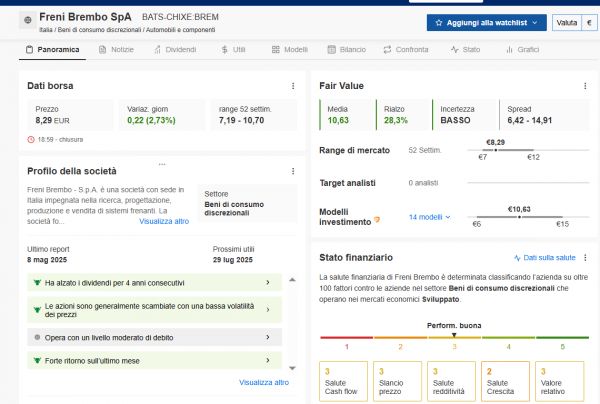Expand the 'Forte ritorno sull'ultimo mese' row
The height and width of the screenshot is (404, 600).
tap(155, 360)
